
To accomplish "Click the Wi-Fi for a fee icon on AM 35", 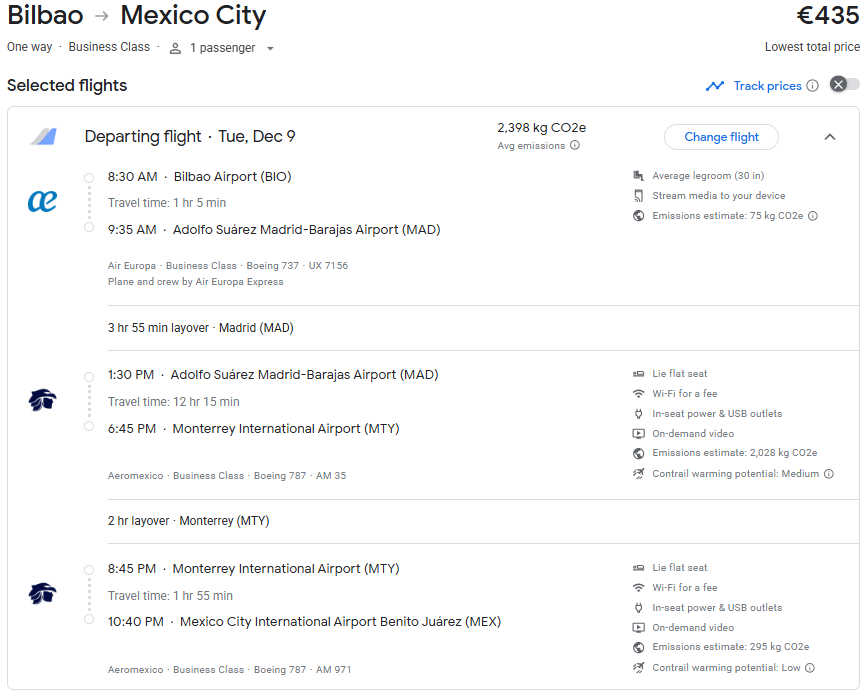I will [x=638, y=394].
